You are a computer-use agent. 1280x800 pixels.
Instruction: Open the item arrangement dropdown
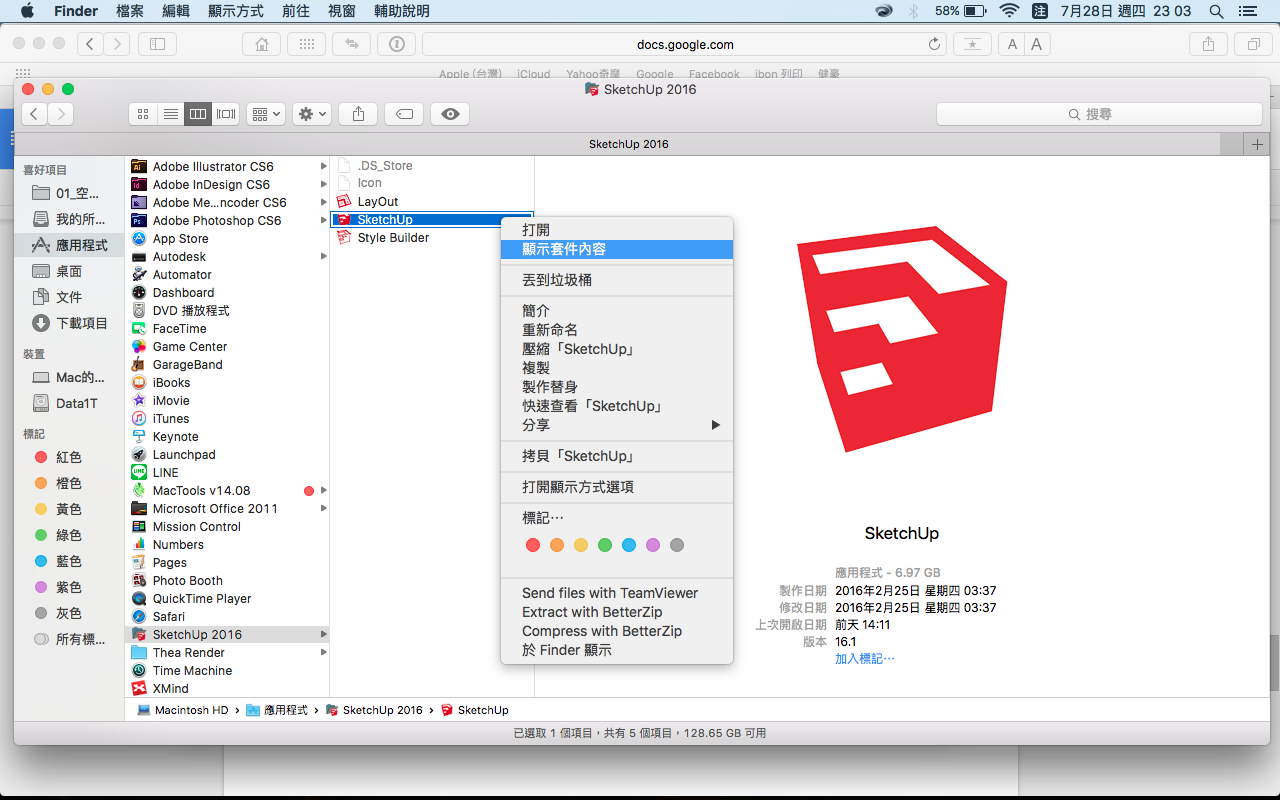(266, 114)
